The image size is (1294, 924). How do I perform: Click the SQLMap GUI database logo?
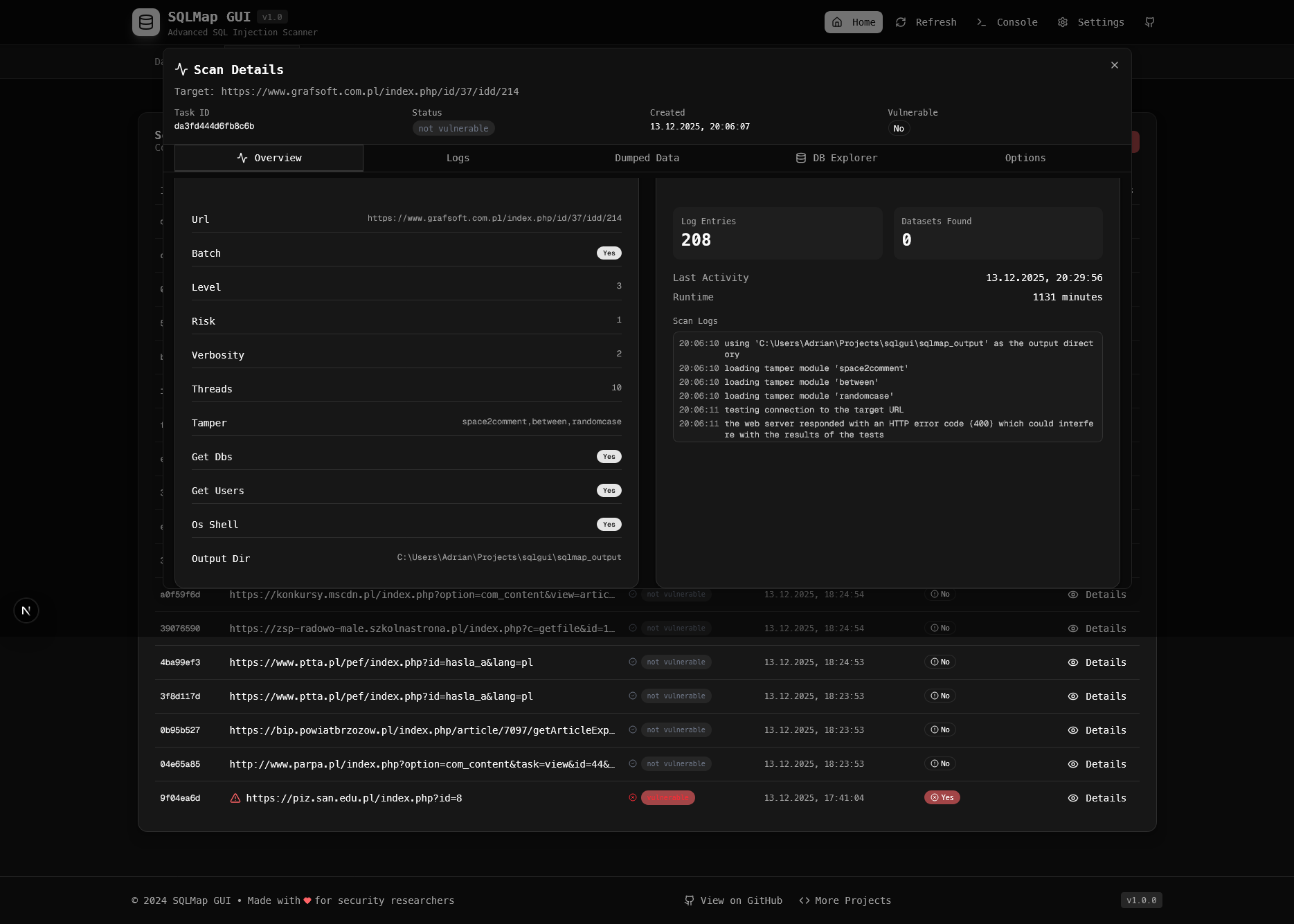[145, 21]
